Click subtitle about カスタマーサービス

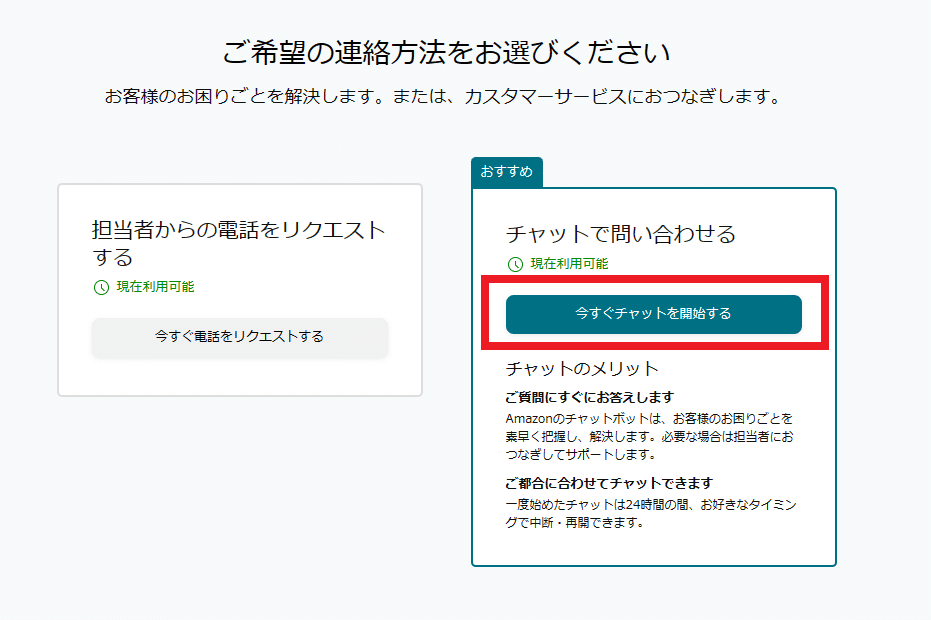click(444, 96)
